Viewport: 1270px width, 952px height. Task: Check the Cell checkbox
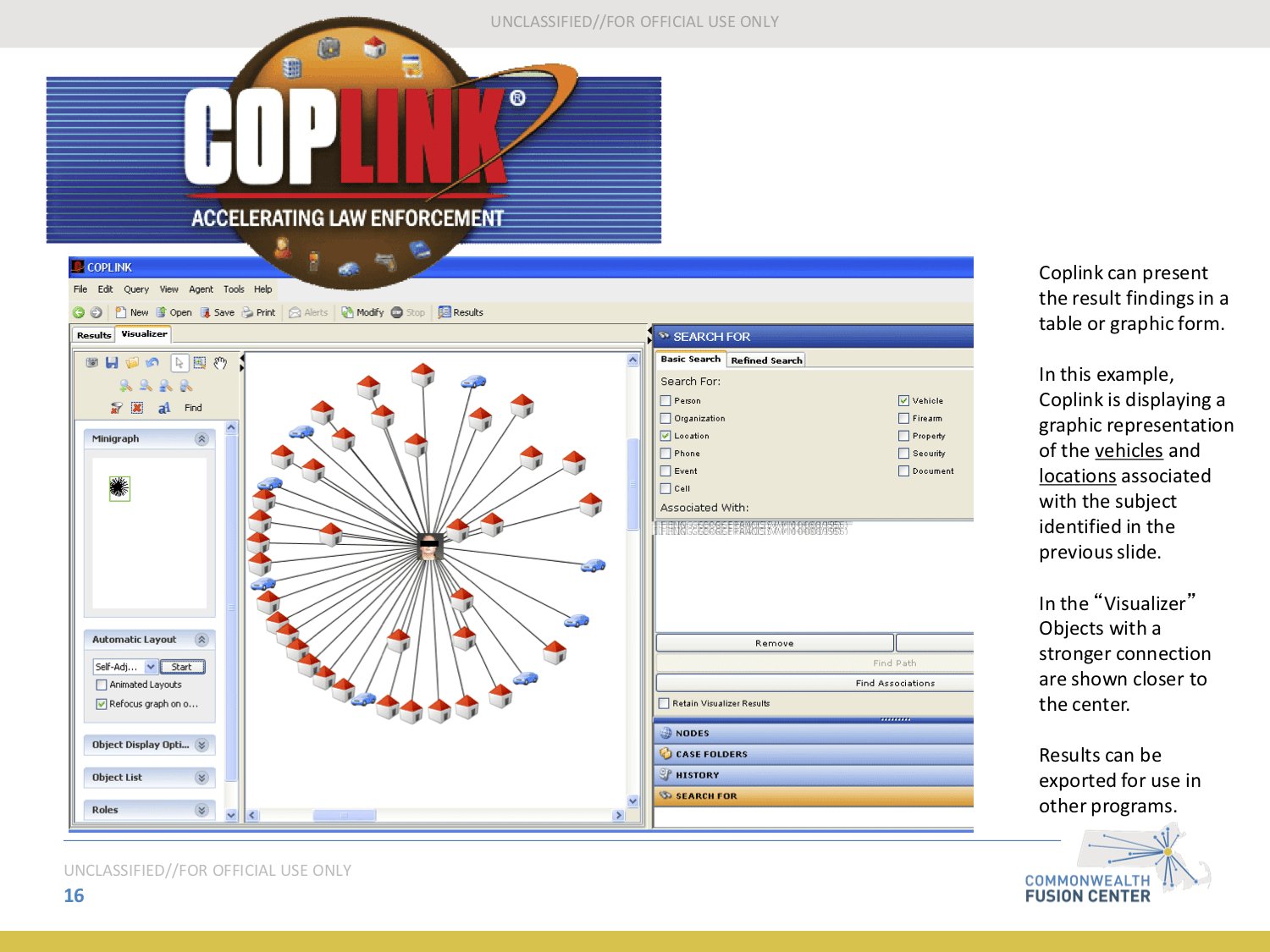(x=665, y=488)
